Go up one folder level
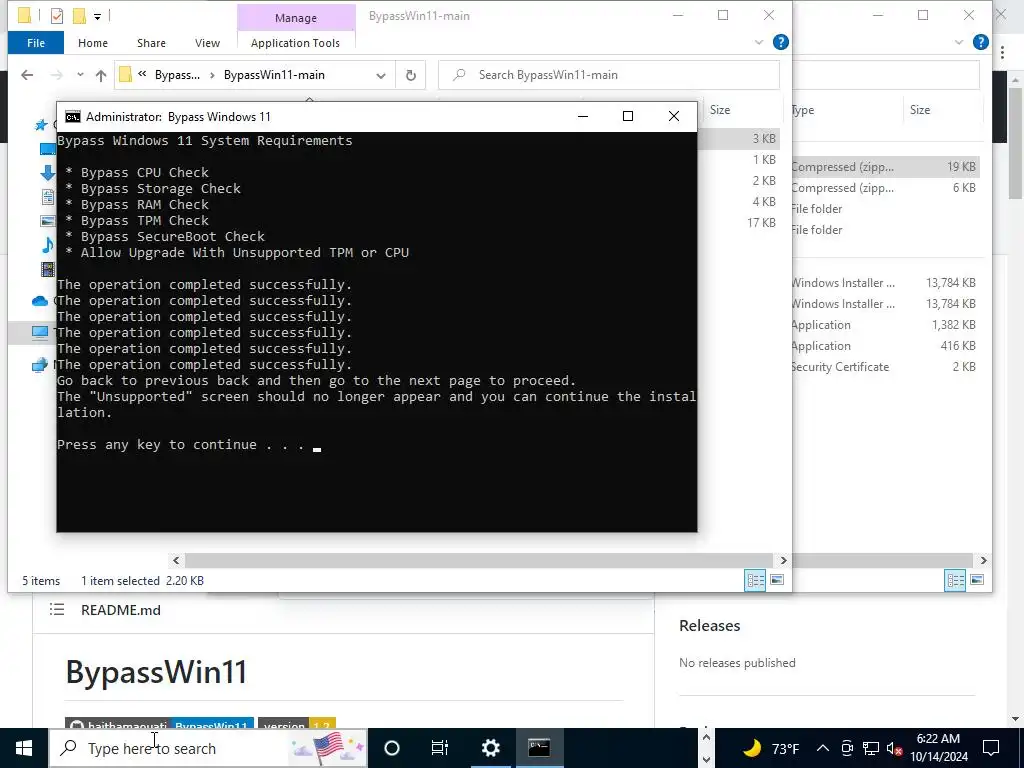The image size is (1024, 768). pyautogui.click(x=101, y=75)
